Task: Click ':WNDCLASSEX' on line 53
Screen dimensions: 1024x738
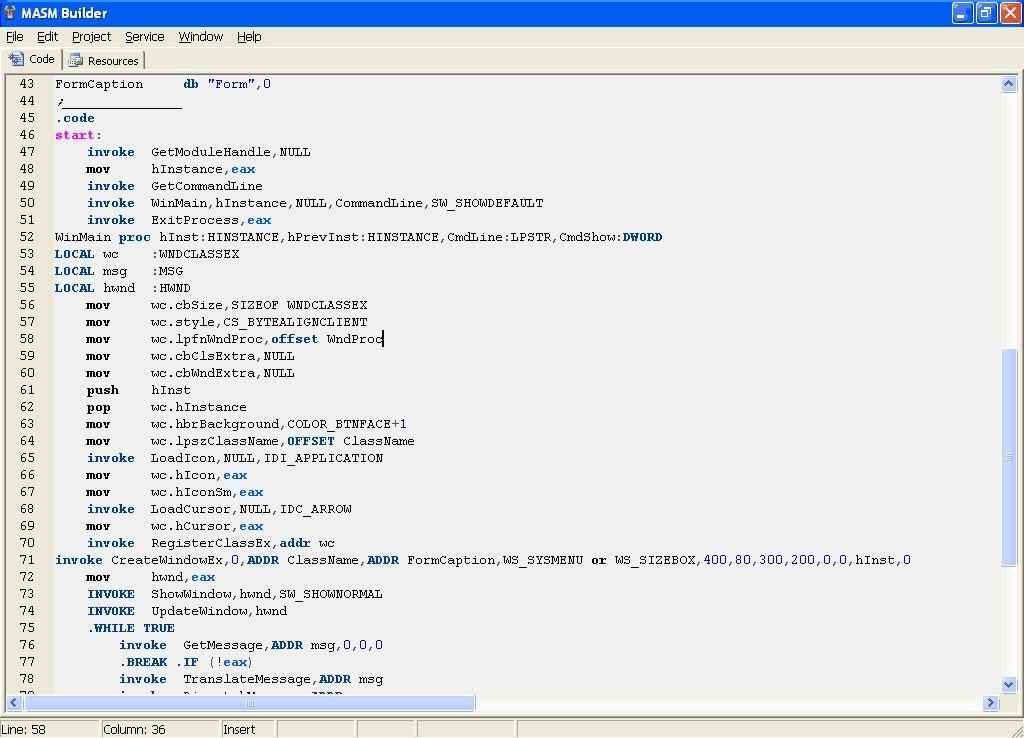Action: coord(195,254)
